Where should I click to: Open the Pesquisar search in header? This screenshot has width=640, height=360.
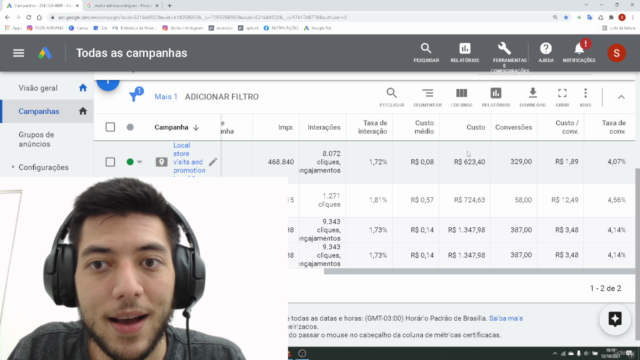tap(426, 53)
